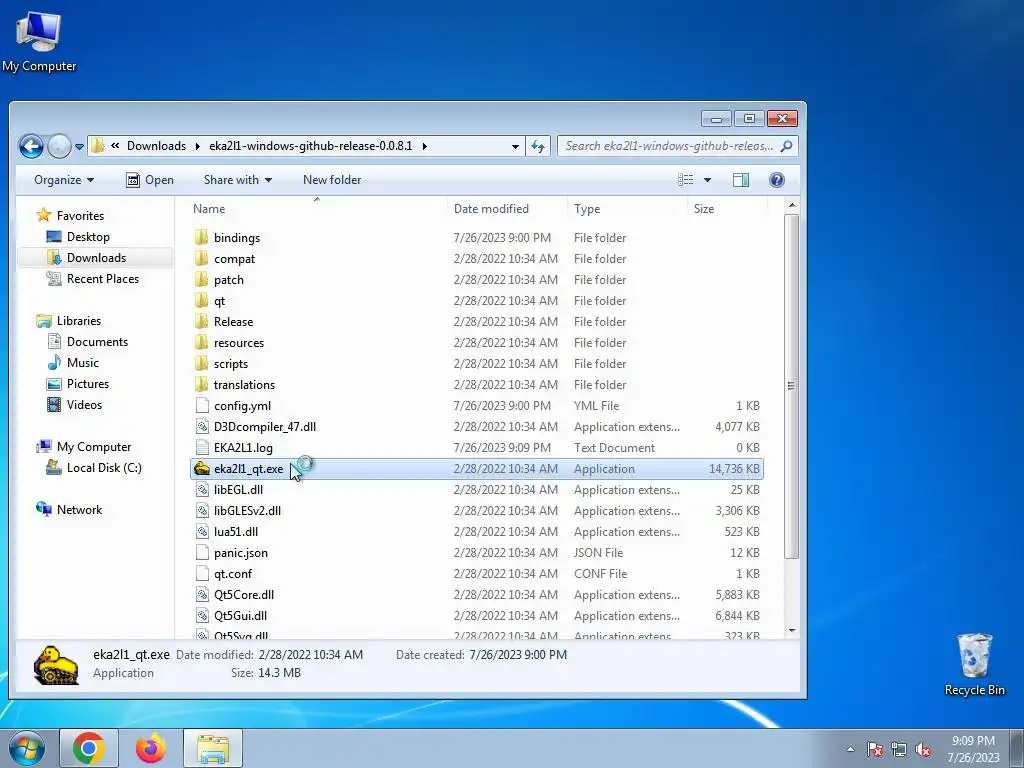Click the double-chevron at breadcrumb start
This screenshot has width=1024, height=768.
coord(115,146)
